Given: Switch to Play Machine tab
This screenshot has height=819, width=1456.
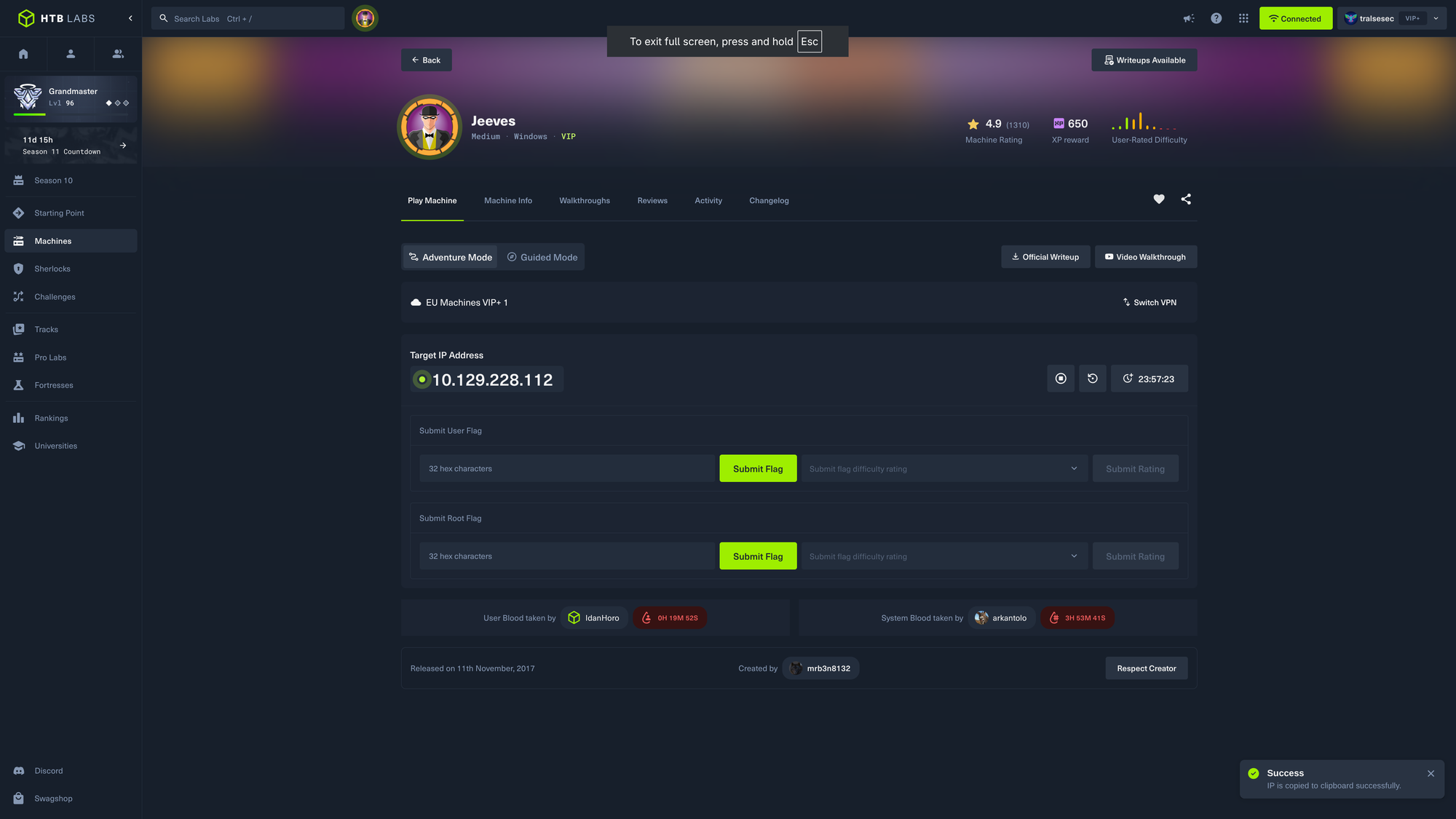Looking at the screenshot, I should tap(432, 200).
